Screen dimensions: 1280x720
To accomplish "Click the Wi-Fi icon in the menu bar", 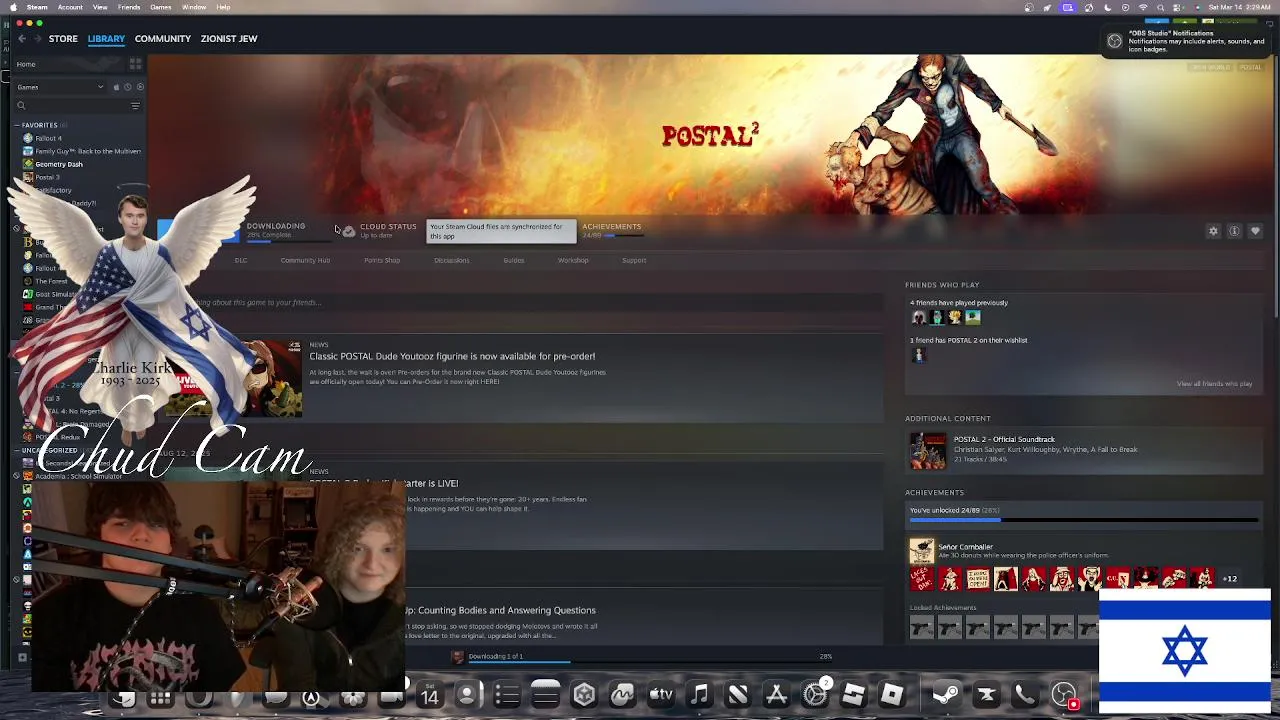I will coord(1143,7).
